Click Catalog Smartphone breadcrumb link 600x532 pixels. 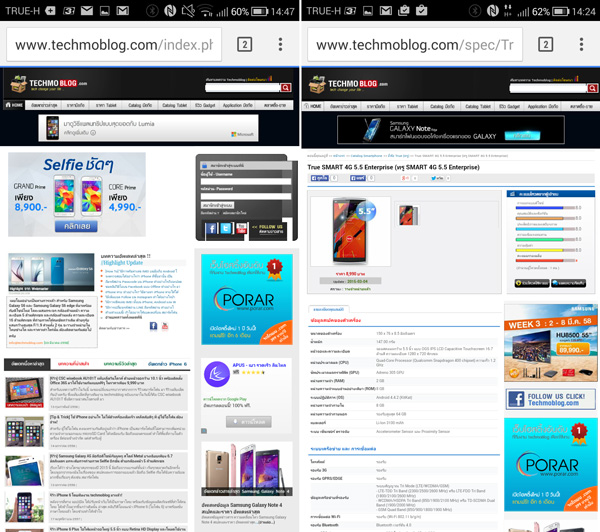366,156
